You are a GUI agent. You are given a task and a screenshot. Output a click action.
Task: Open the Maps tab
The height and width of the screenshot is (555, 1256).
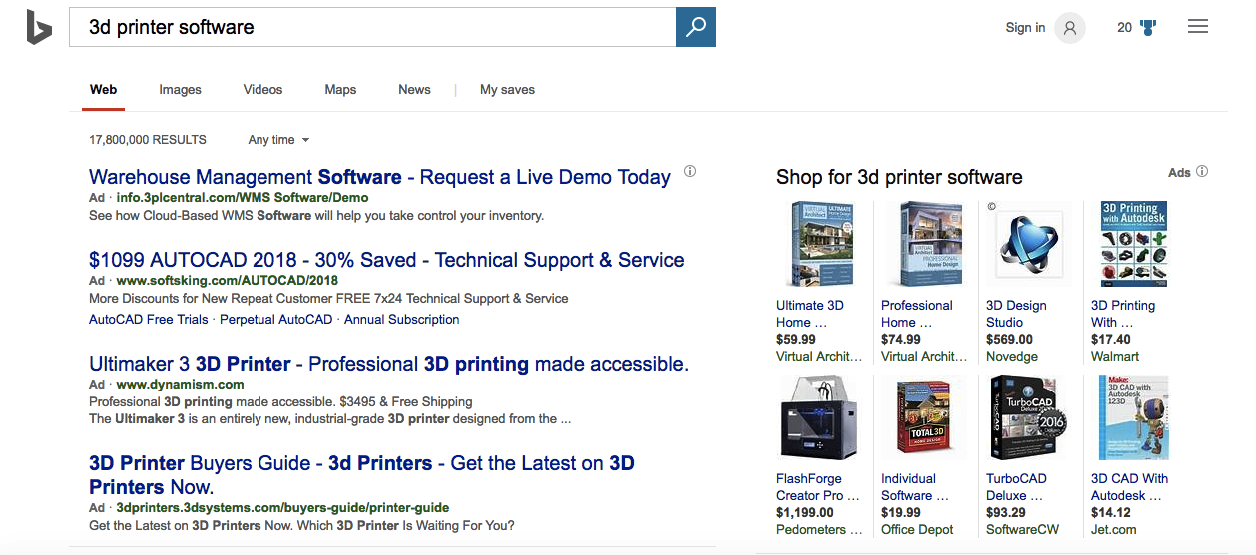340,89
